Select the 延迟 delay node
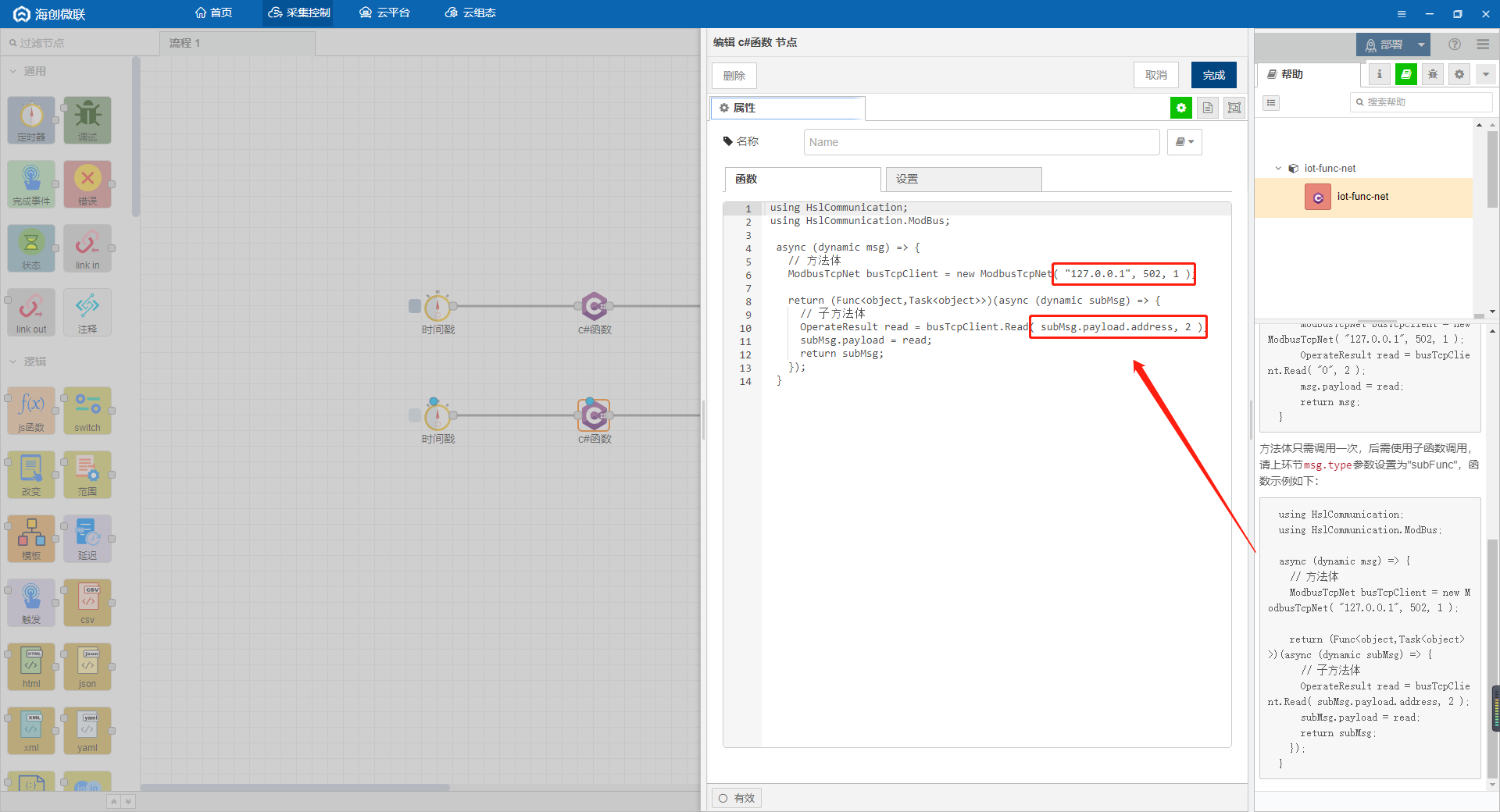 (x=87, y=539)
